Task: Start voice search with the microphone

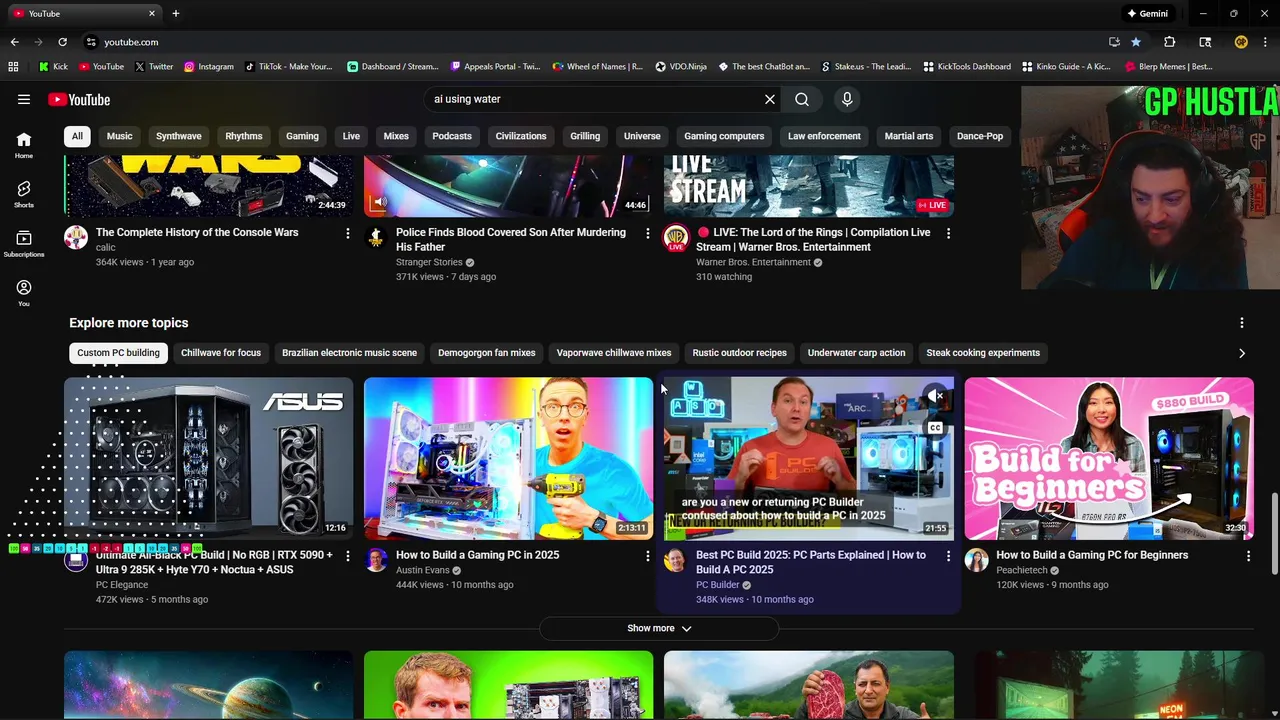Action: click(847, 99)
